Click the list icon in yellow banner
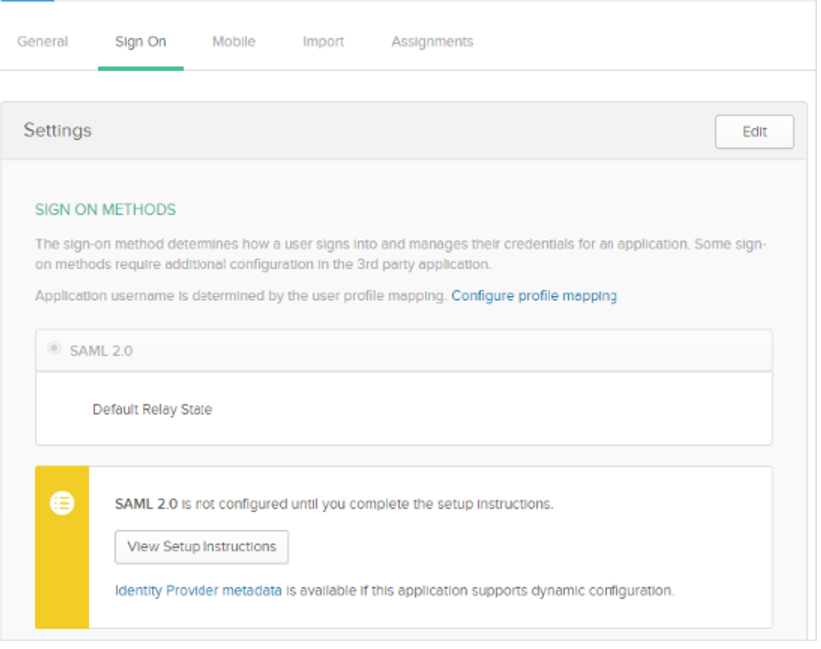This screenshot has width=821, height=649. [62, 503]
